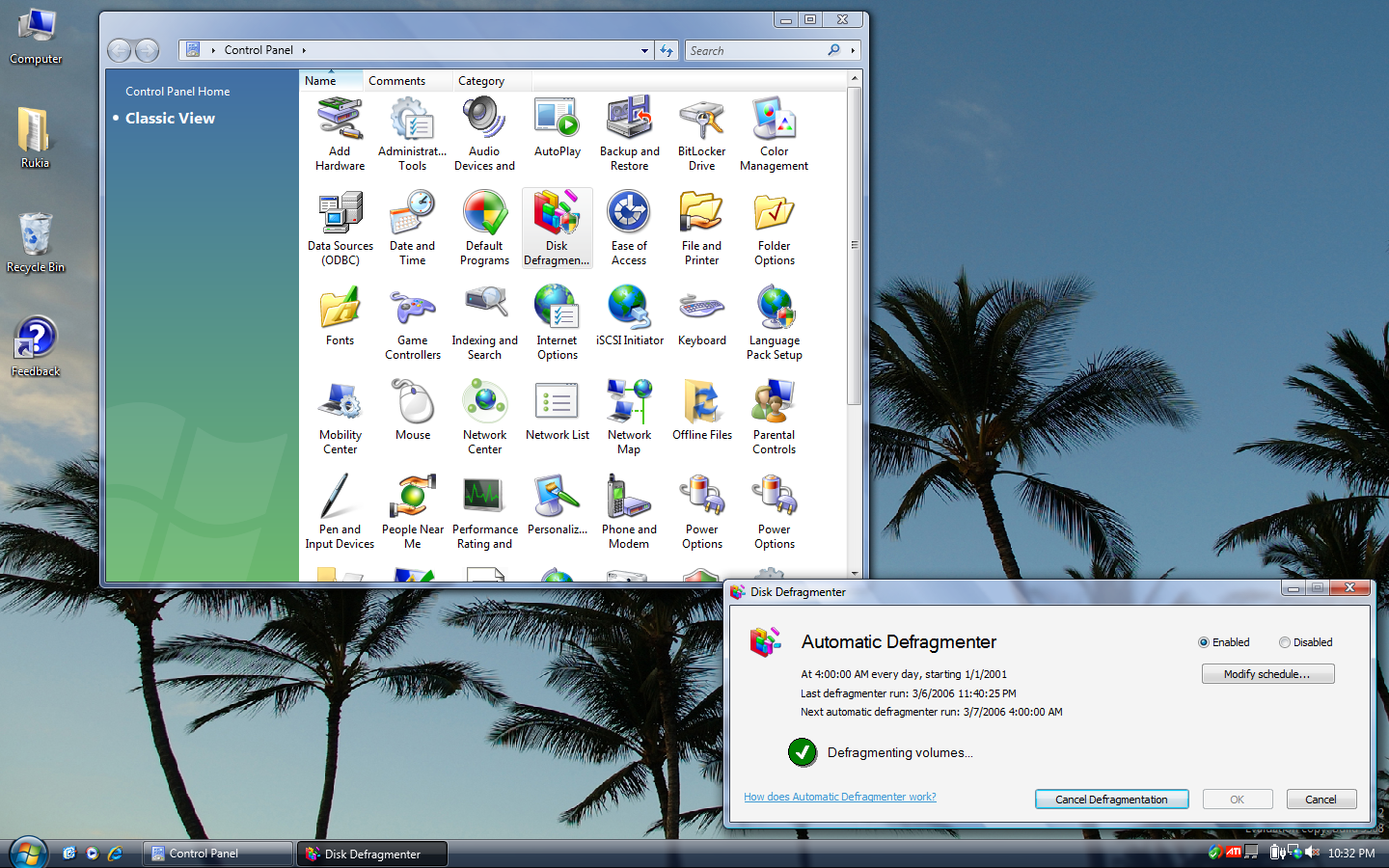1389x868 pixels.
Task: Open the Disk Defragmenter control panel icon
Action: click(557, 228)
